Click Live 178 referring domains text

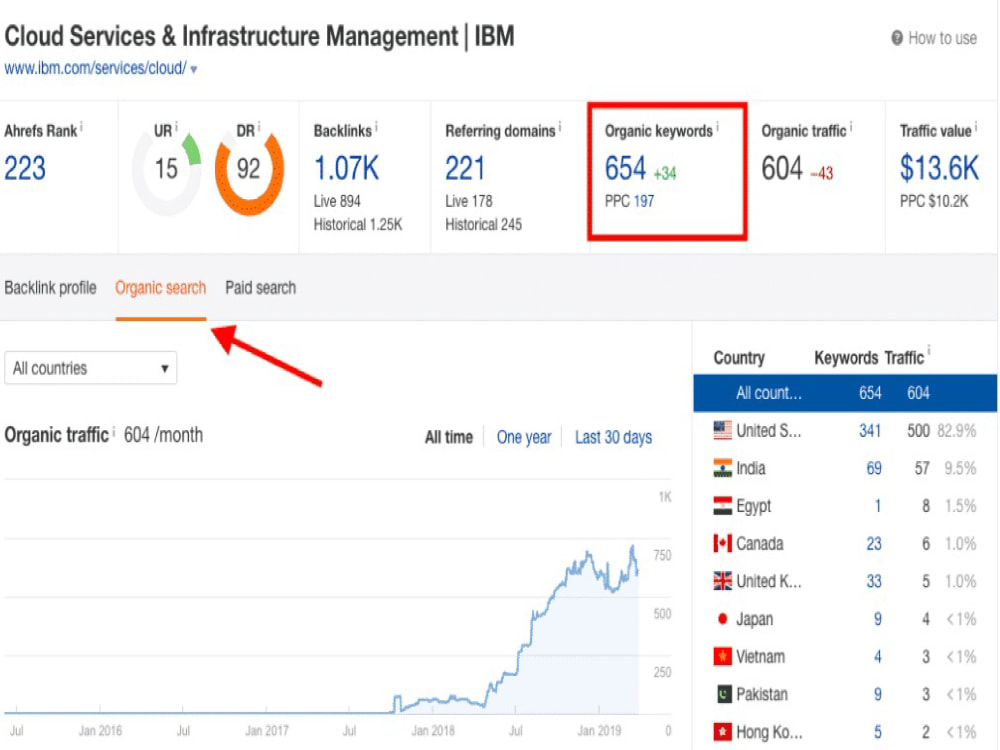(x=469, y=202)
